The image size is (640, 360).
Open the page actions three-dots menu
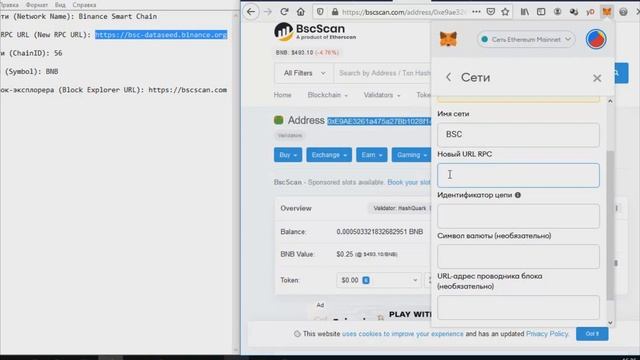tap(476, 12)
